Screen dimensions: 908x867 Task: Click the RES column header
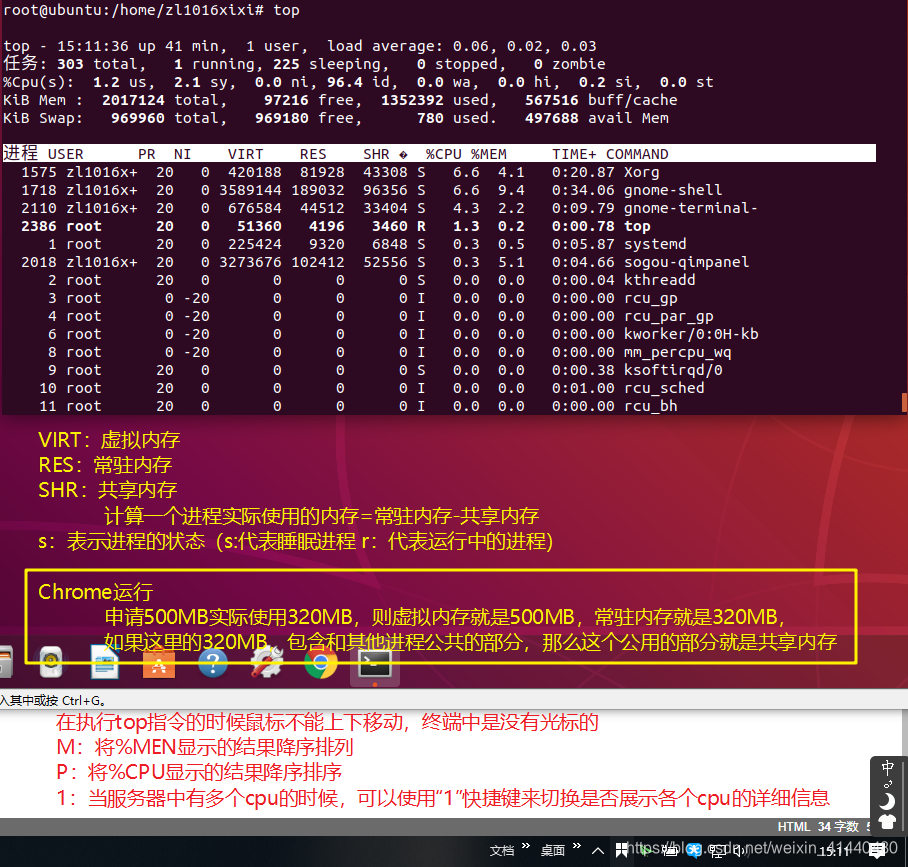pyautogui.click(x=313, y=154)
